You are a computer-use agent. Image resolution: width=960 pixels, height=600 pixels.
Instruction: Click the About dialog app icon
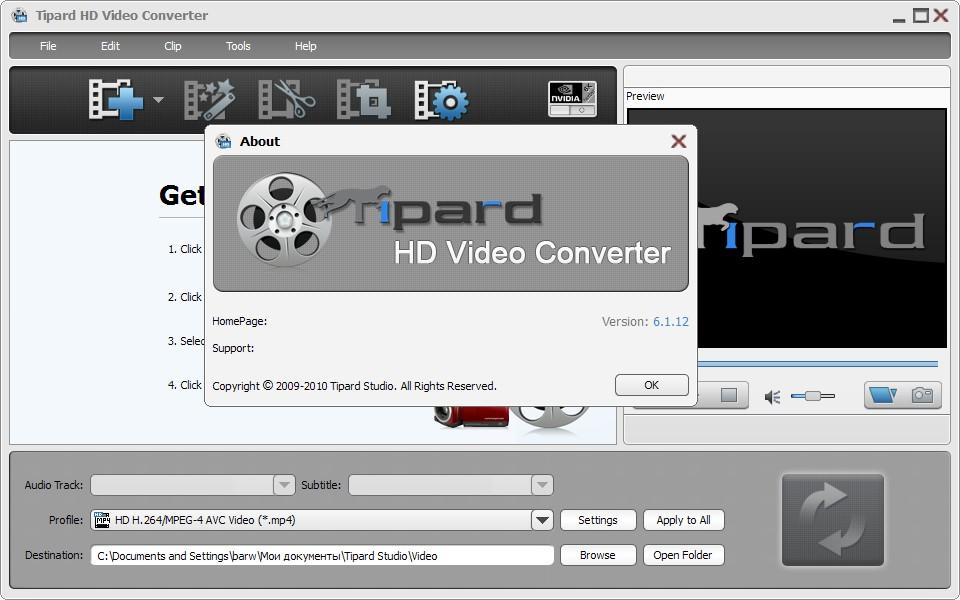223,141
